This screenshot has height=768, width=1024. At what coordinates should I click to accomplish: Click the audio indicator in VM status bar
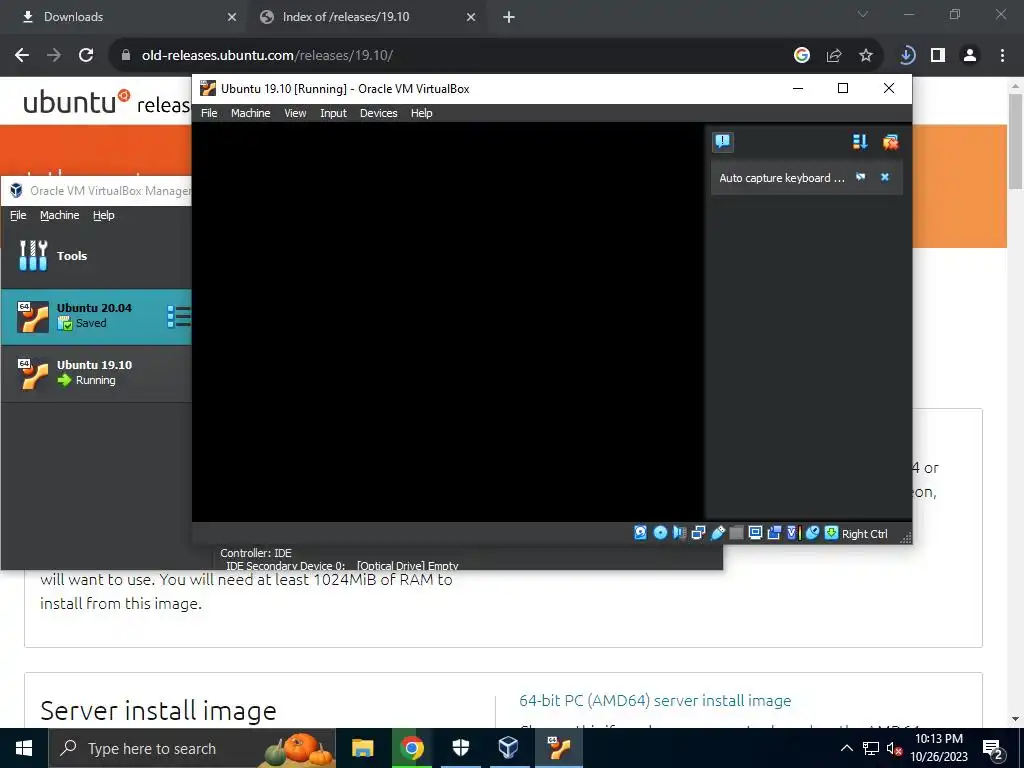(679, 533)
